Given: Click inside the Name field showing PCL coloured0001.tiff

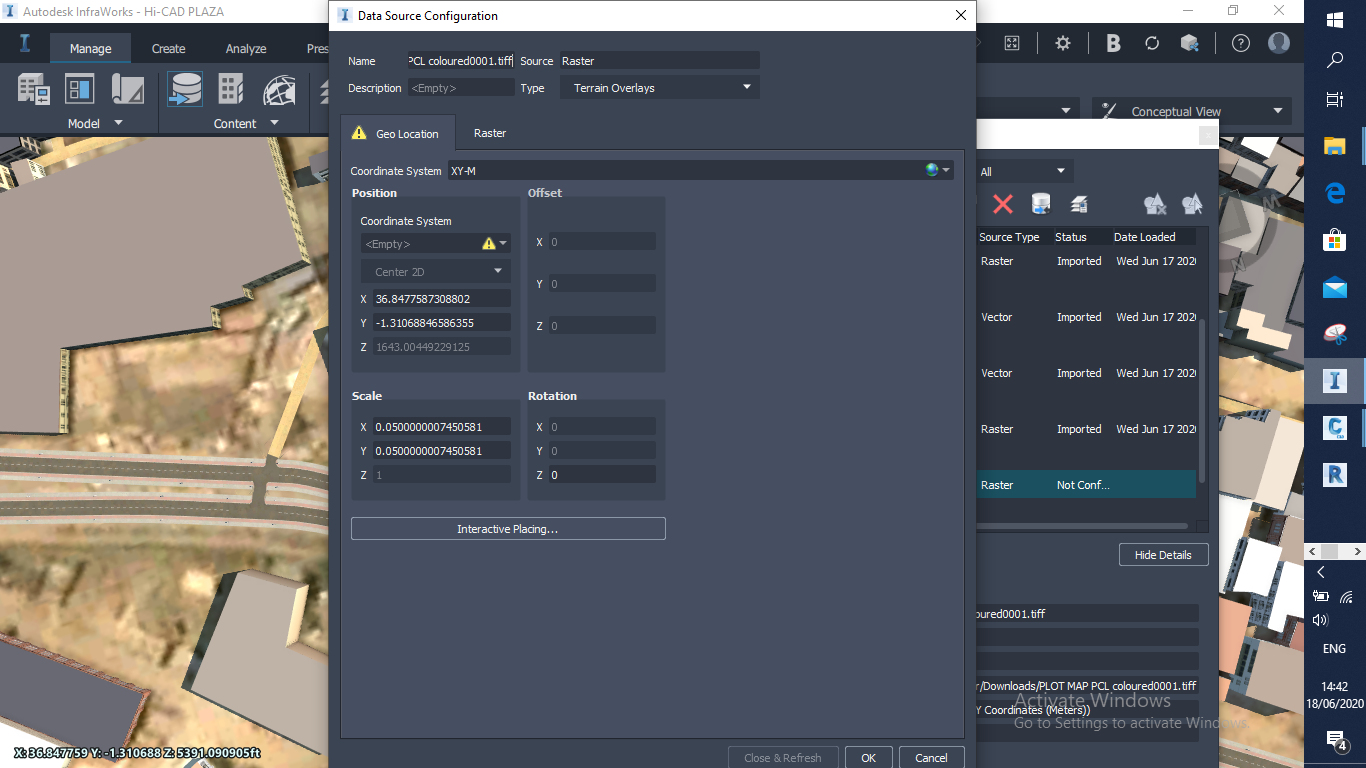Looking at the screenshot, I should (x=459, y=60).
